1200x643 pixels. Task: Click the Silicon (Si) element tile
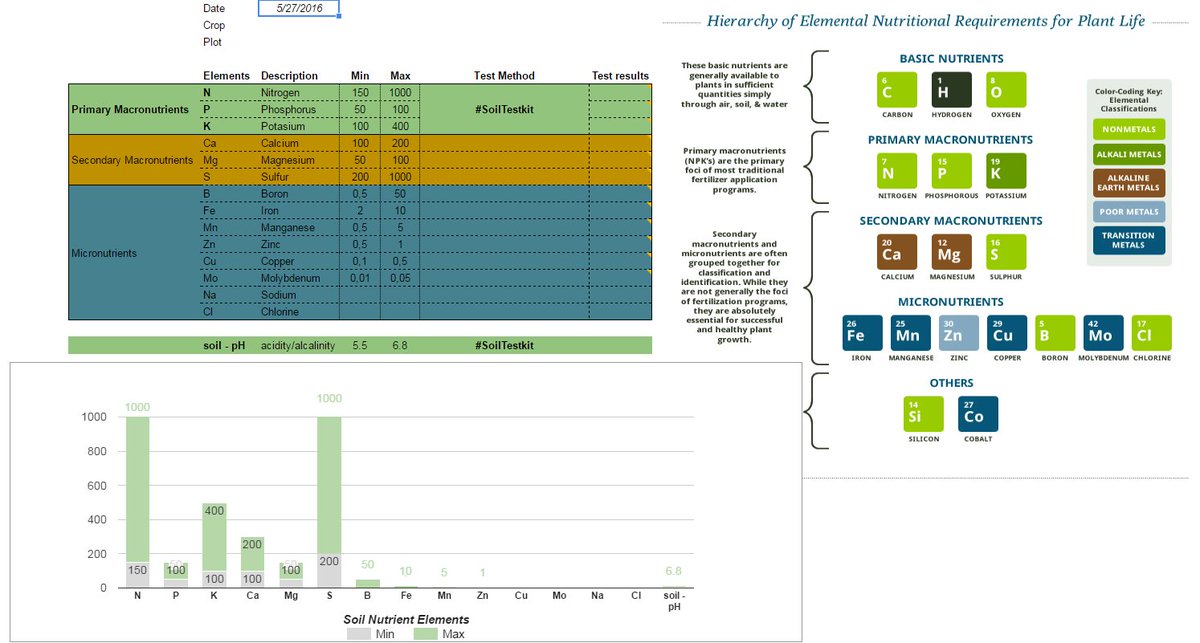(x=923, y=414)
